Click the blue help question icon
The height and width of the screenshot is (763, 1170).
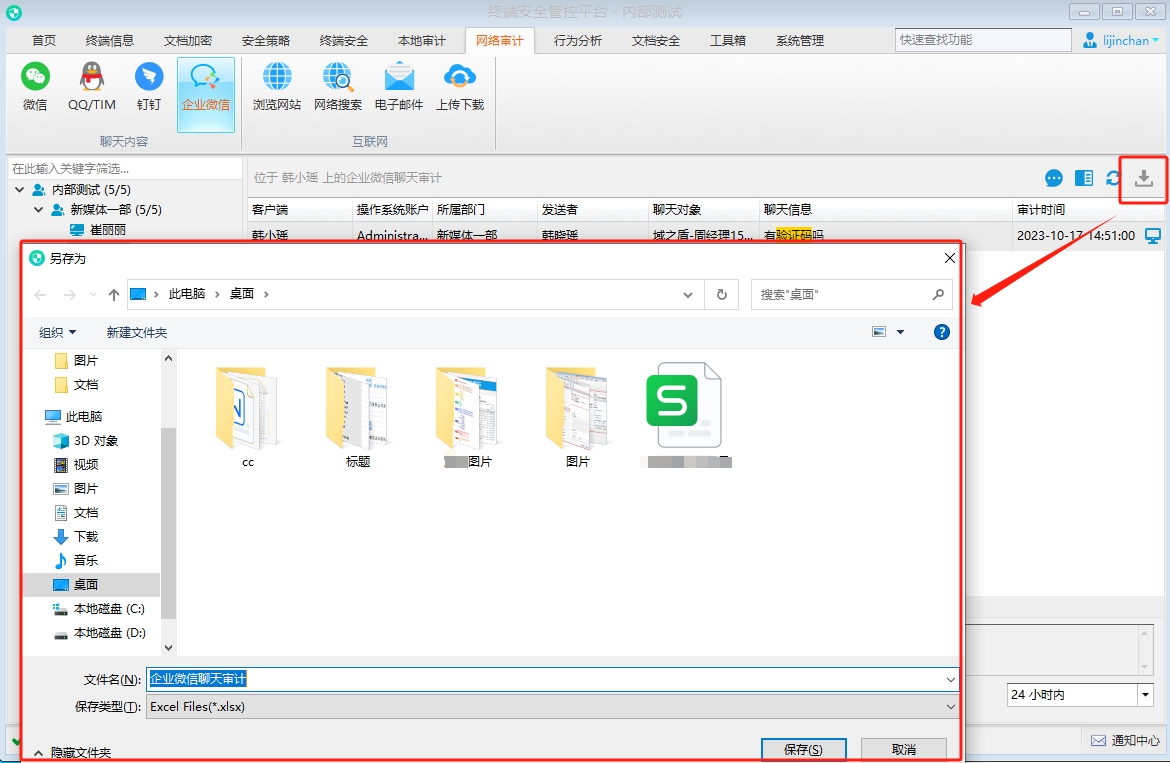pyautogui.click(x=942, y=332)
